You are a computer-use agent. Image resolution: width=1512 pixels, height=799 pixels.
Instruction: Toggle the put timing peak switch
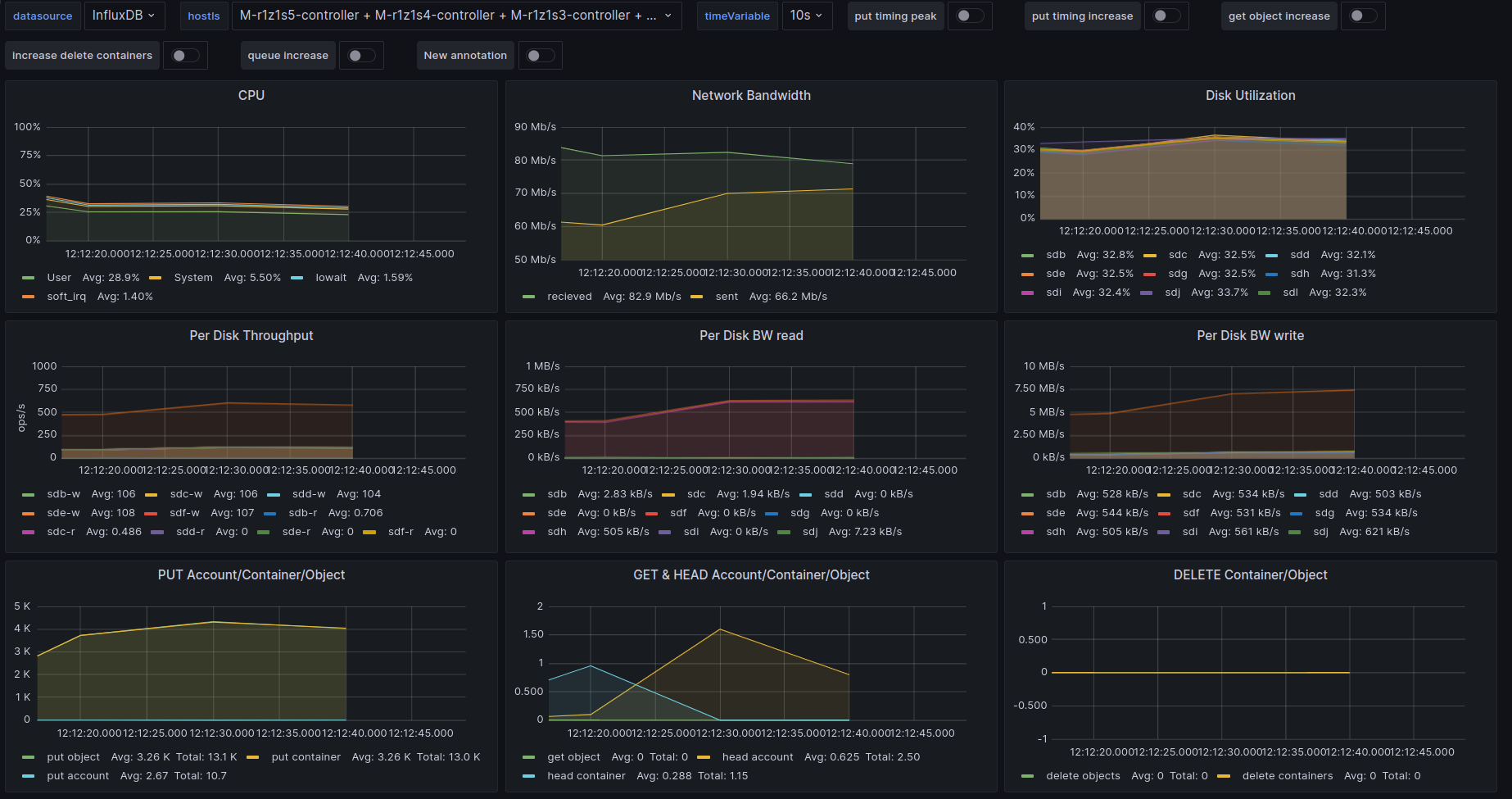(970, 16)
